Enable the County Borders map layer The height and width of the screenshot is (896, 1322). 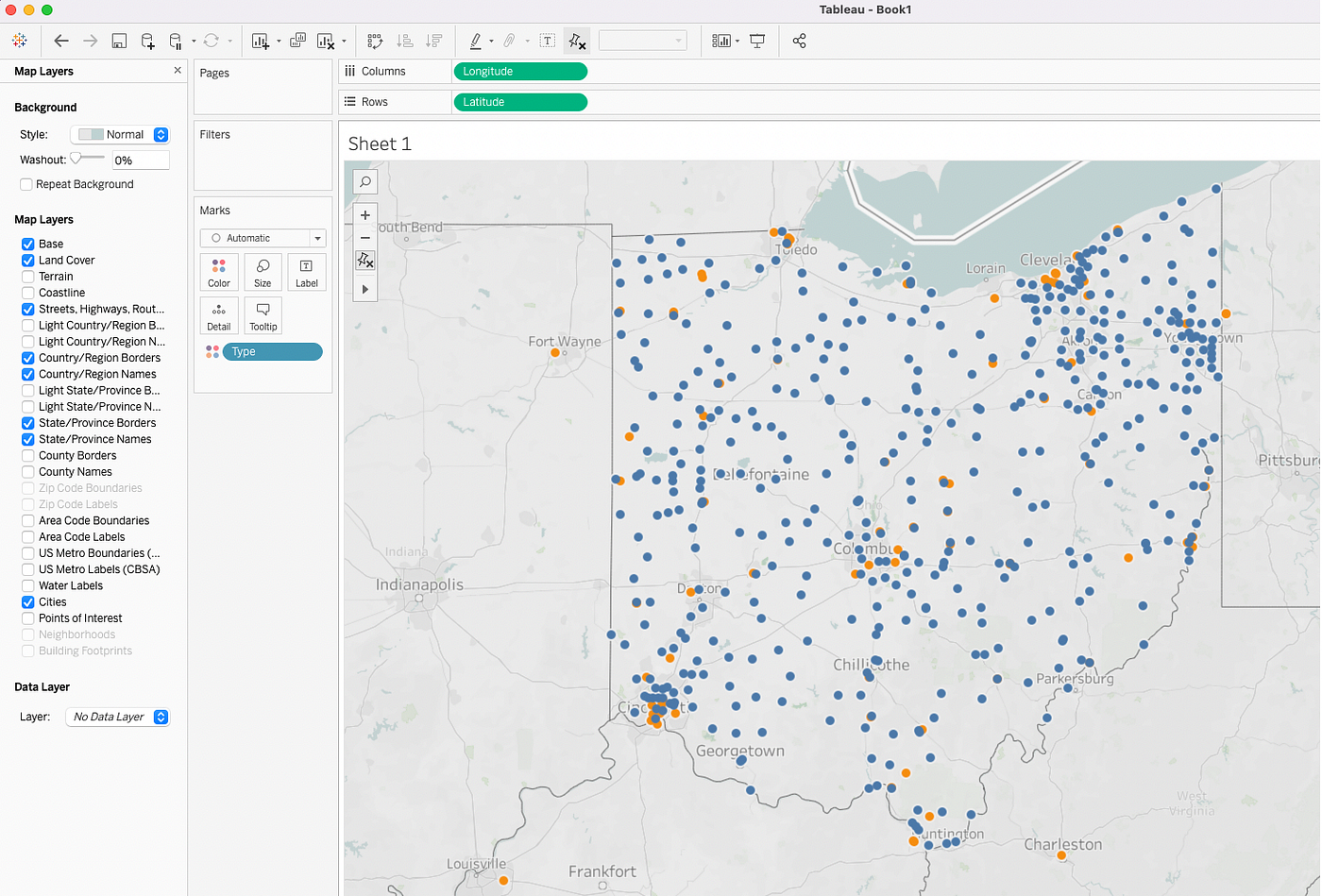pyautogui.click(x=26, y=455)
